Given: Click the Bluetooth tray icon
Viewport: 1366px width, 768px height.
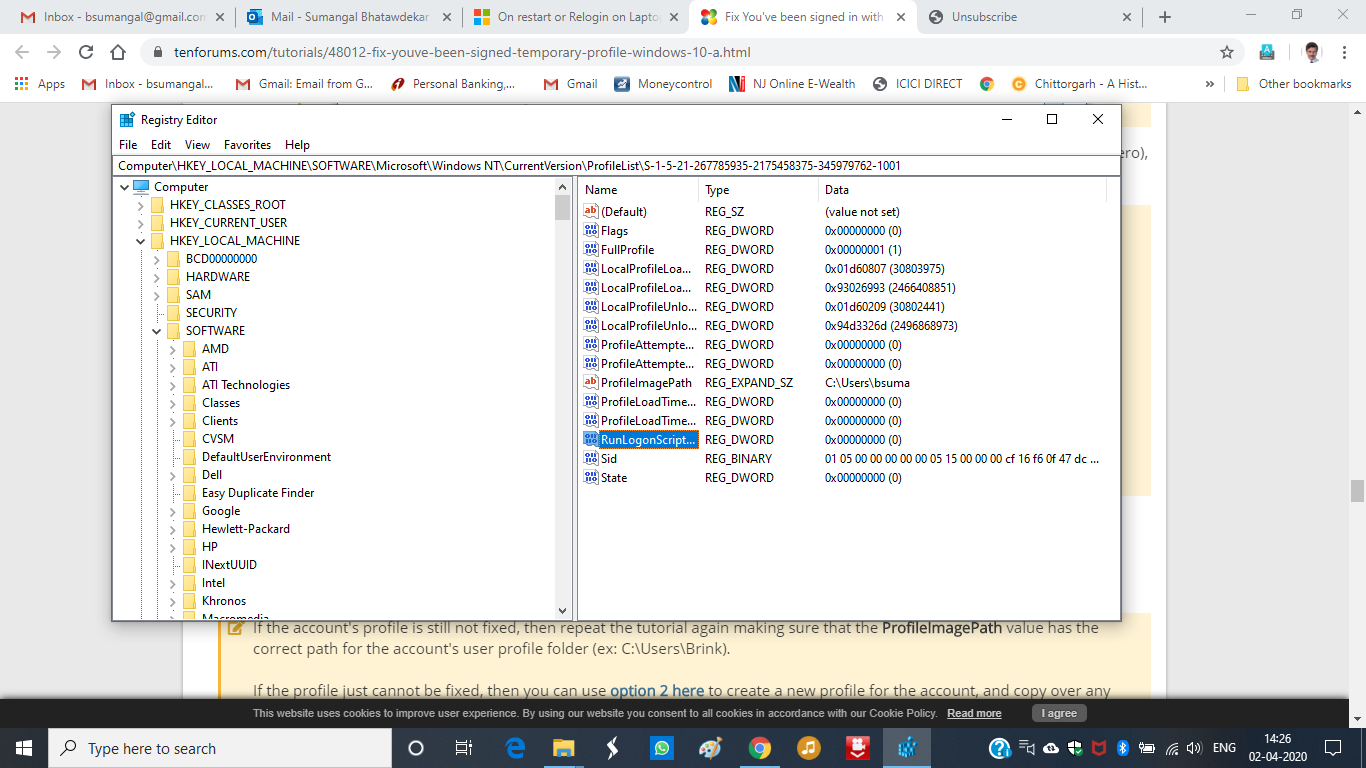Looking at the screenshot, I should (1122, 748).
